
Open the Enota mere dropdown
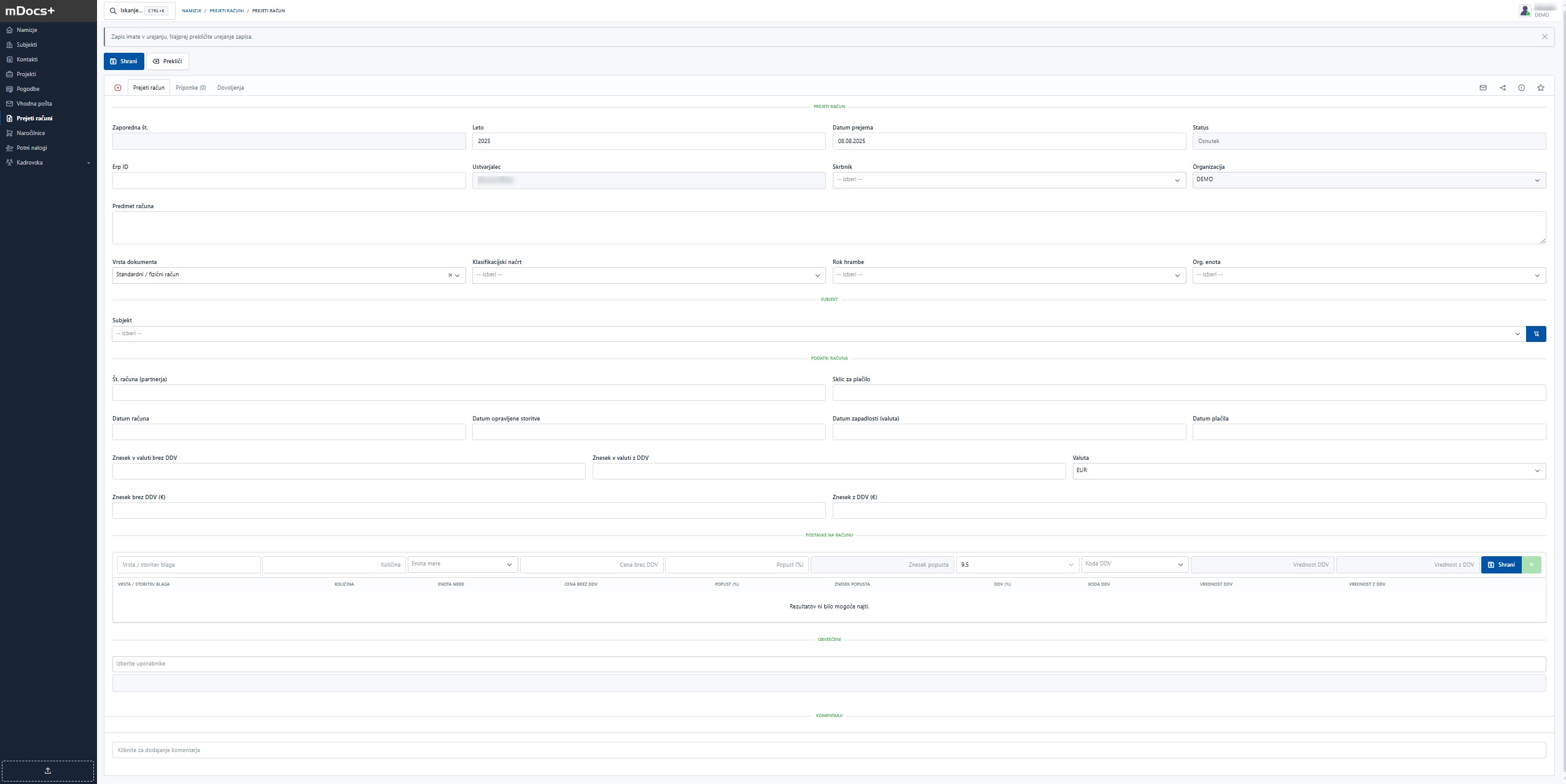click(x=462, y=564)
